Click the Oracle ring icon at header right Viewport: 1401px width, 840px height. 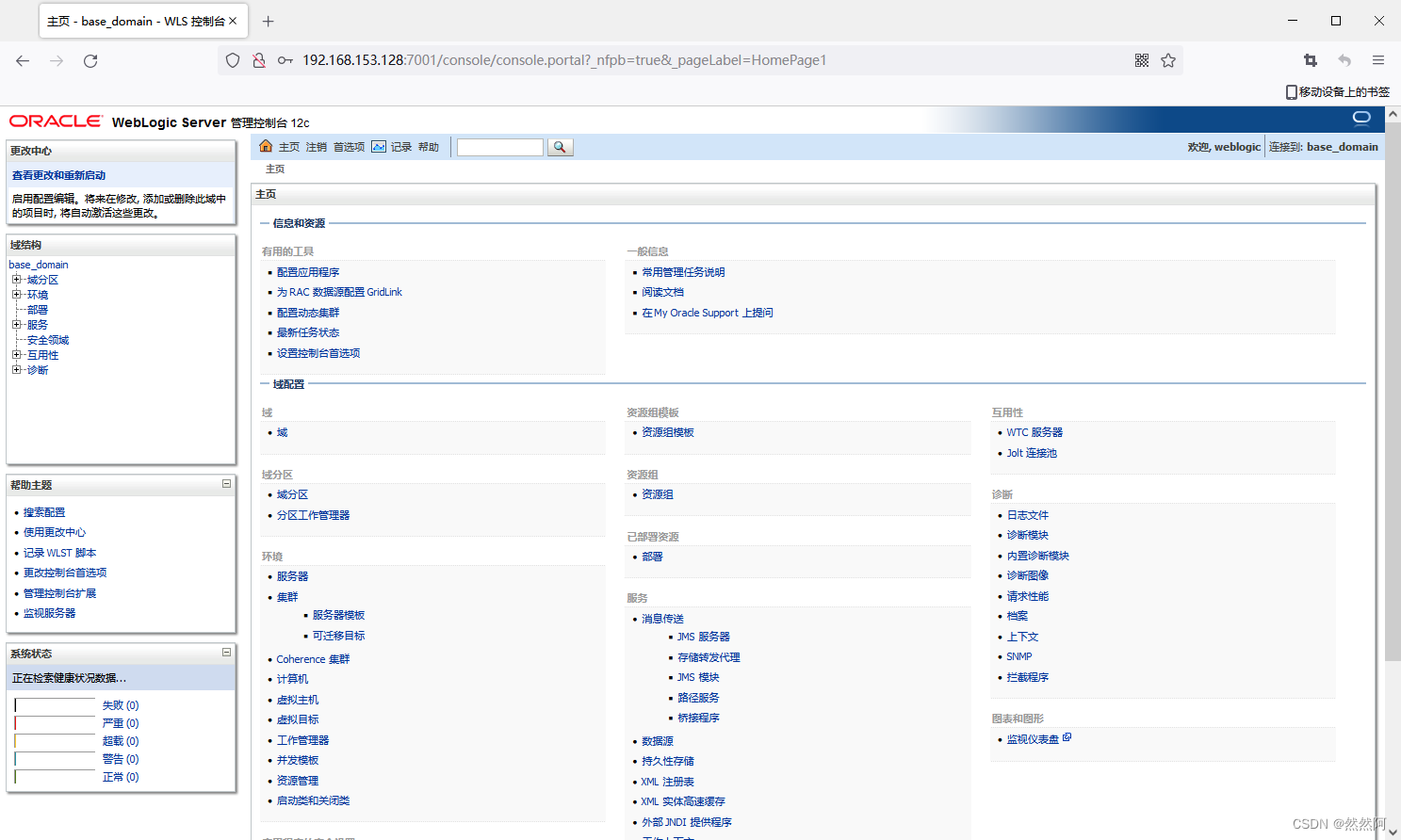[x=1361, y=119]
